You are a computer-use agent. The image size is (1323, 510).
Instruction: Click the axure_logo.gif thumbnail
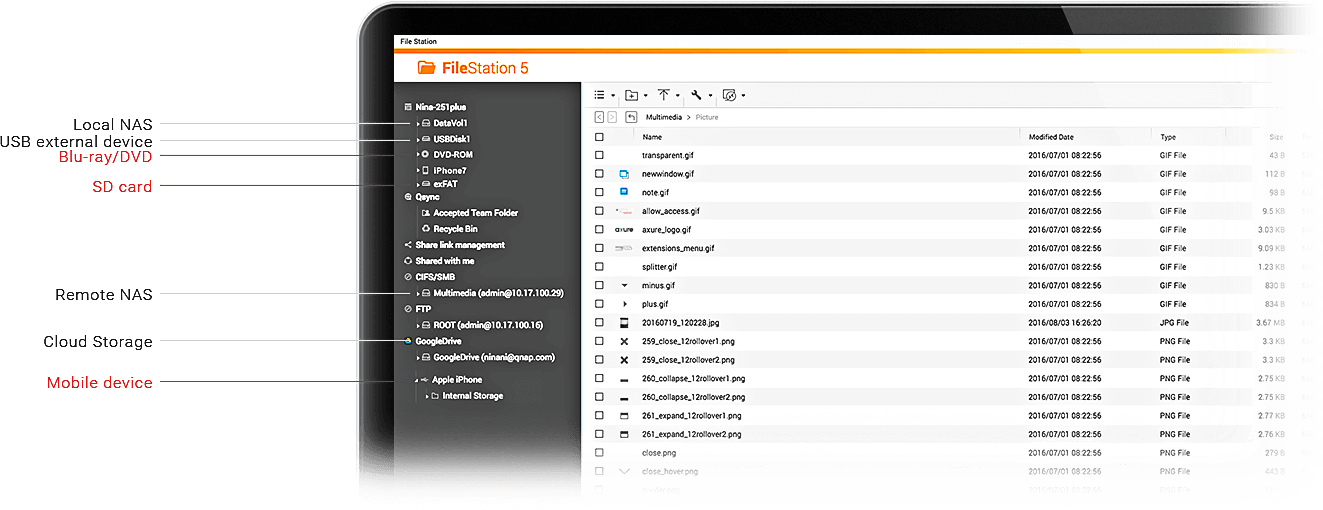coord(624,229)
